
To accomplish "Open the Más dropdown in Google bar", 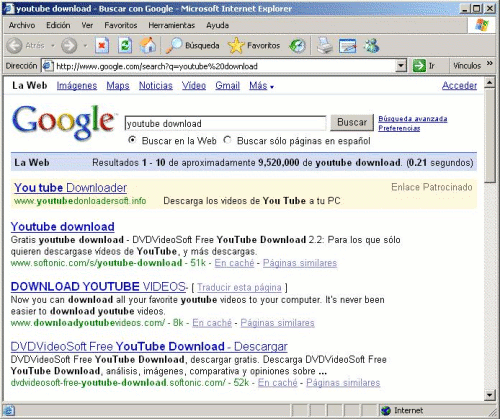I will (262, 86).
